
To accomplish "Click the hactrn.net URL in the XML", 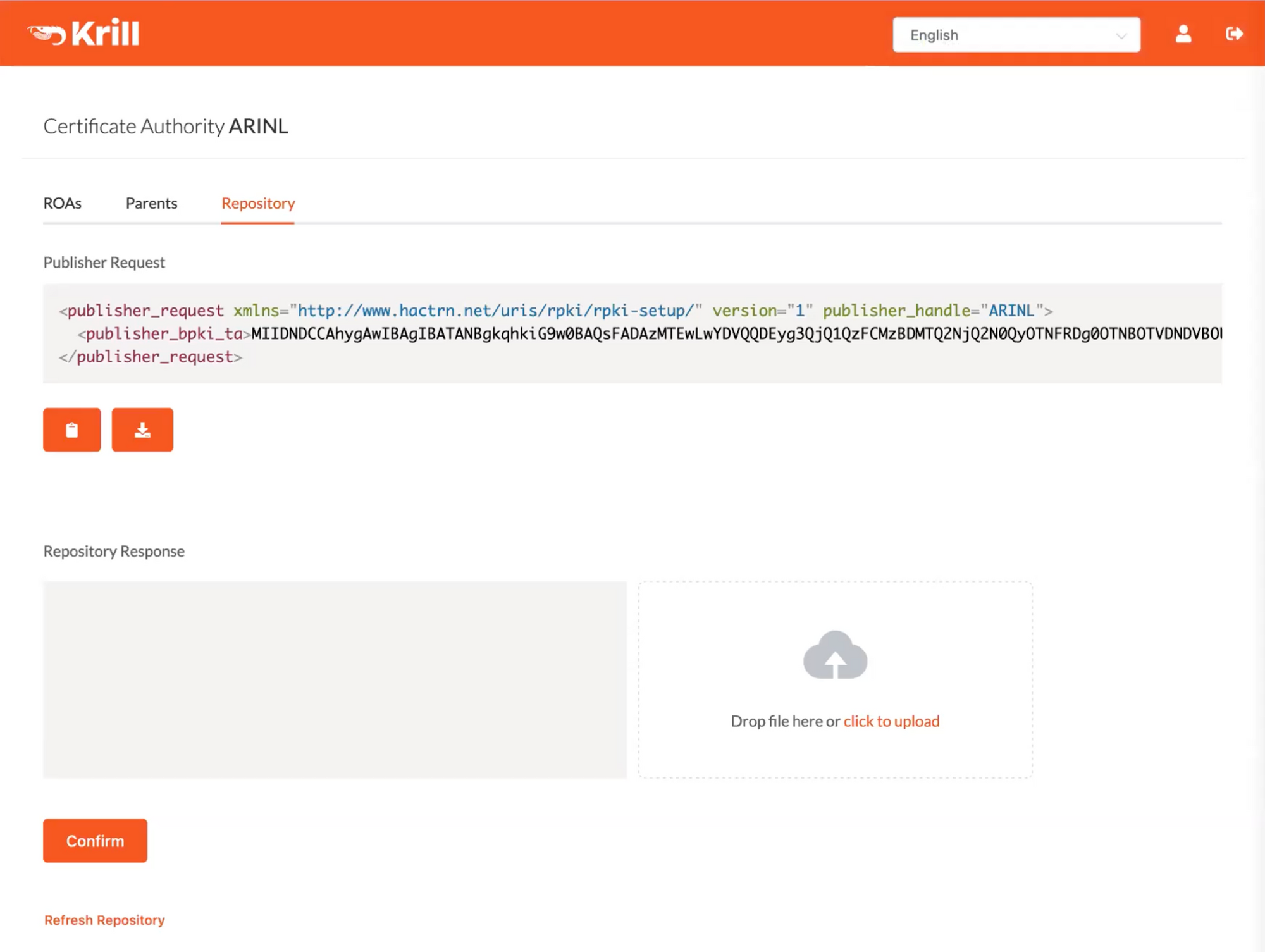I will pos(495,311).
